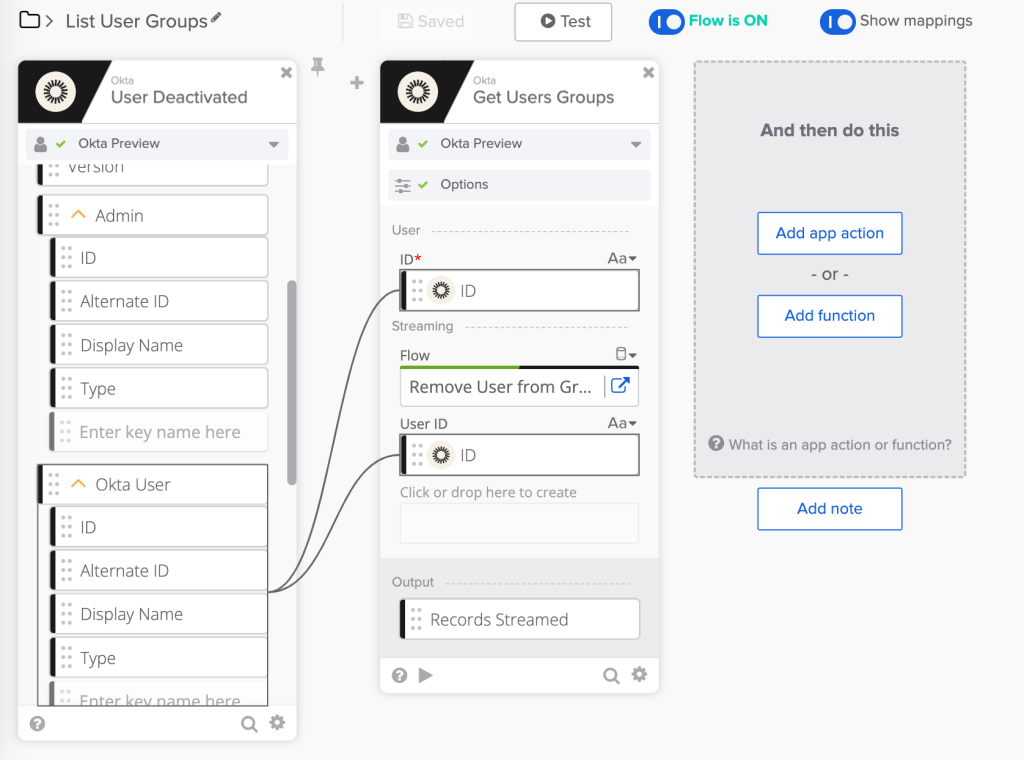Click the plus icon between the cards
The image size is (1024, 760).
click(356, 83)
